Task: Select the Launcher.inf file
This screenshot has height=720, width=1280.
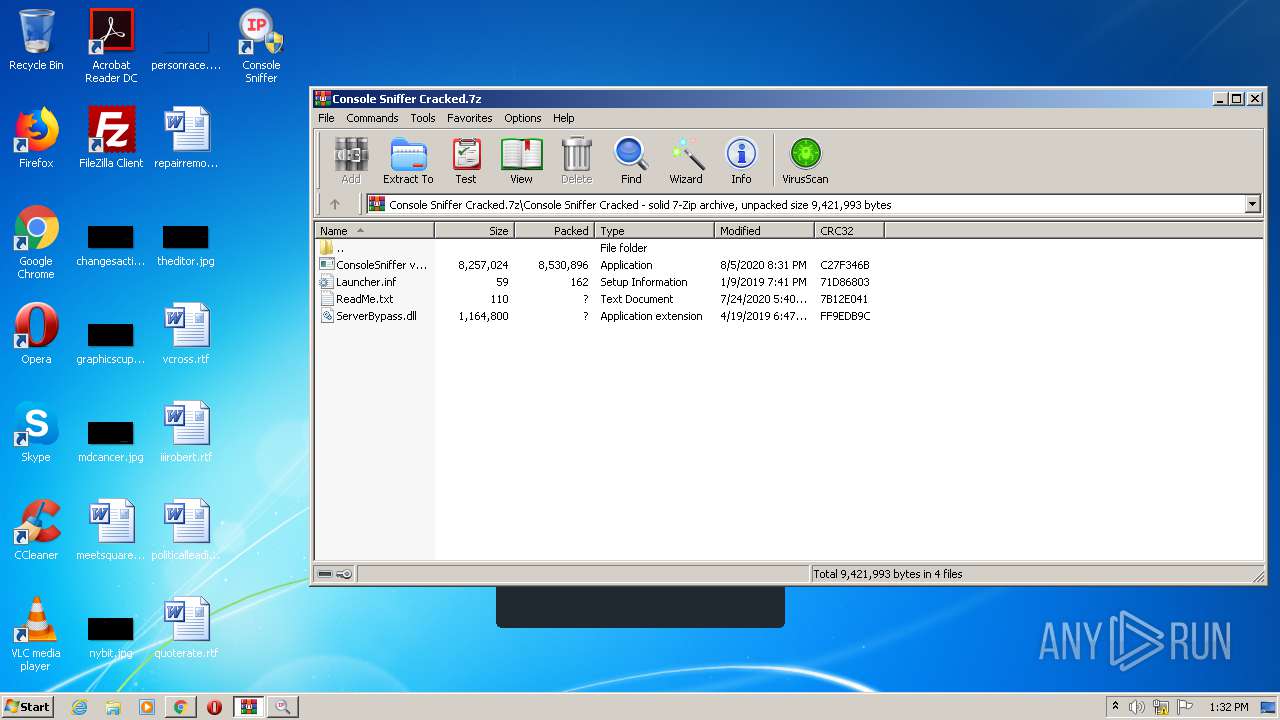Action: click(x=600, y=282)
